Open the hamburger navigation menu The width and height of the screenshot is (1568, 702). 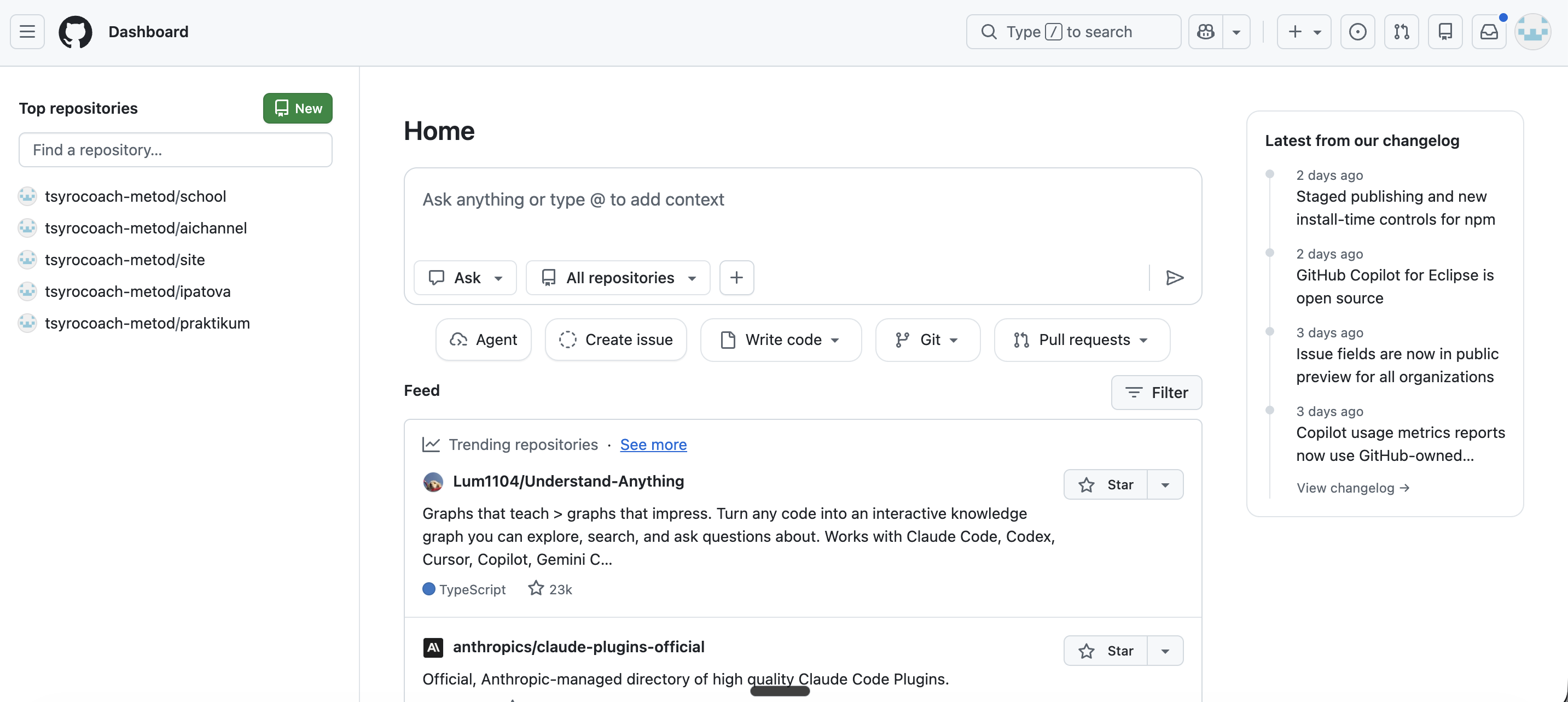(27, 32)
